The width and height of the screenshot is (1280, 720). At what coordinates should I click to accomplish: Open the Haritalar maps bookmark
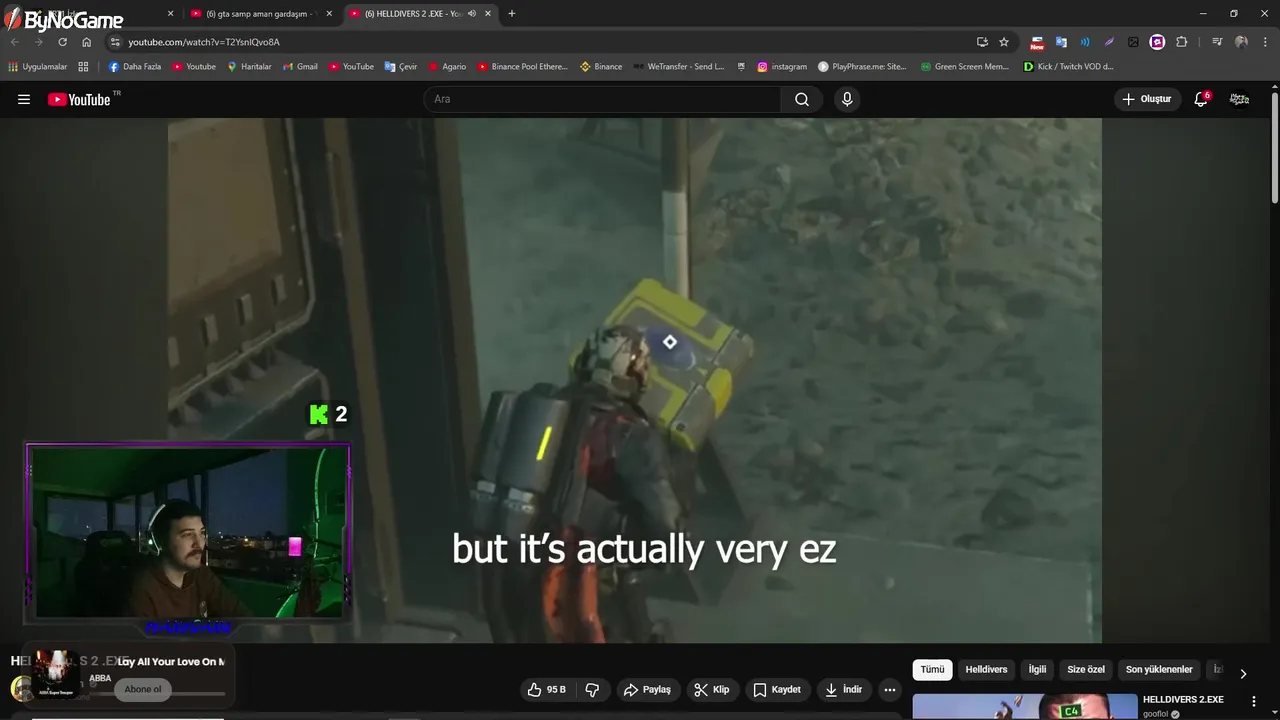tap(249, 67)
